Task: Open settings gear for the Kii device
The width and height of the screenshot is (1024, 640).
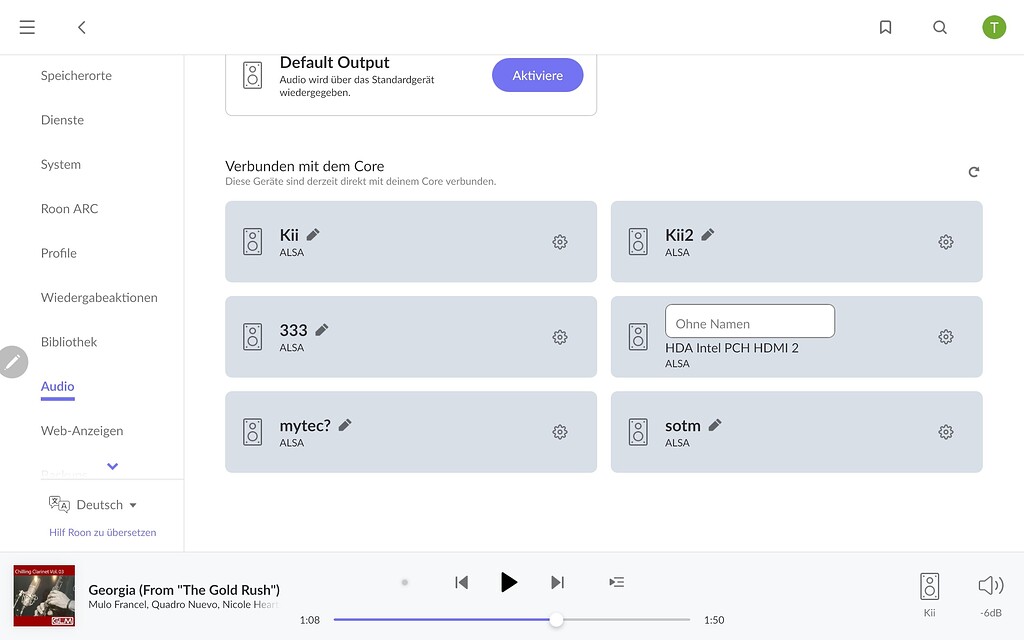Action: pos(559,241)
